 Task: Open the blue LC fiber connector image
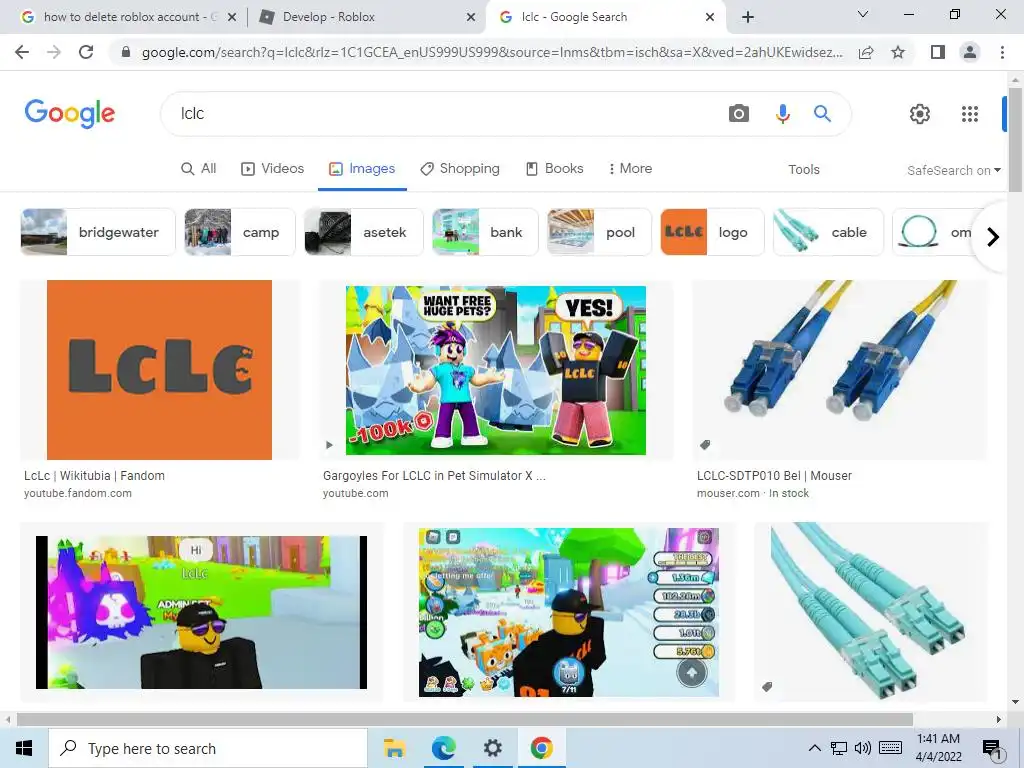pyautogui.click(x=840, y=370)
